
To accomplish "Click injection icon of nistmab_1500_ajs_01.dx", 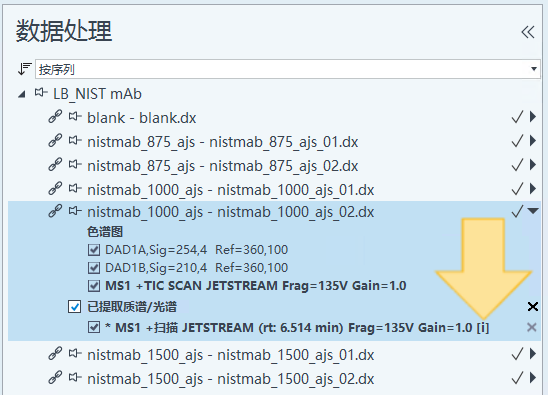I will point(75,353).
